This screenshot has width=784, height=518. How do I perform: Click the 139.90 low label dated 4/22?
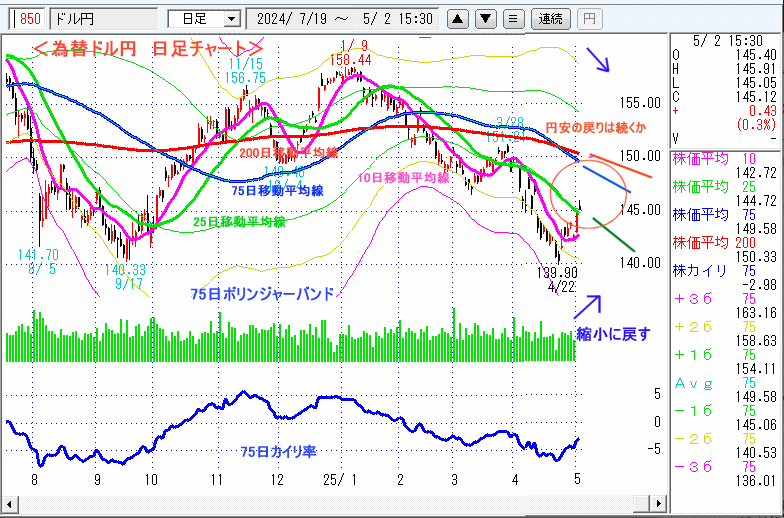[x=558, y=272]
